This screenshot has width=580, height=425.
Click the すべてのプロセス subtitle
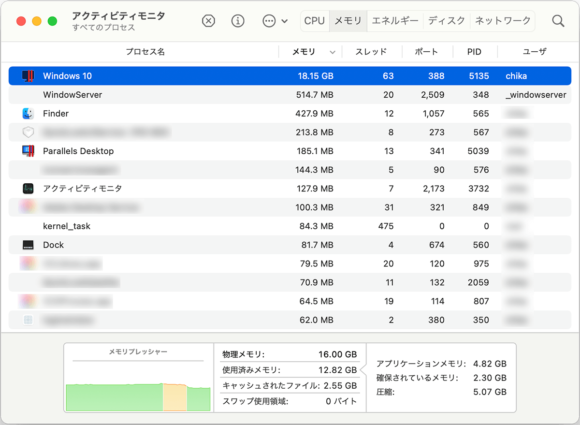coord(104,27)
